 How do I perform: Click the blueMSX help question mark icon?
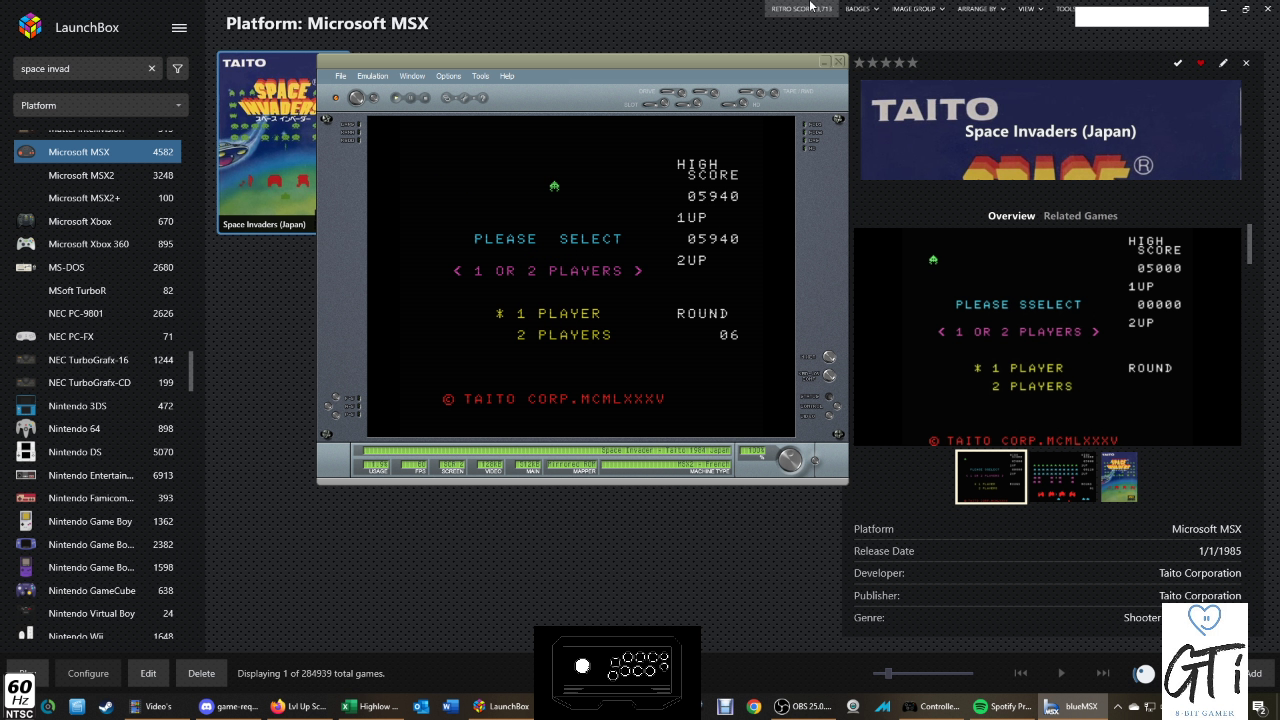coord(482,98)
